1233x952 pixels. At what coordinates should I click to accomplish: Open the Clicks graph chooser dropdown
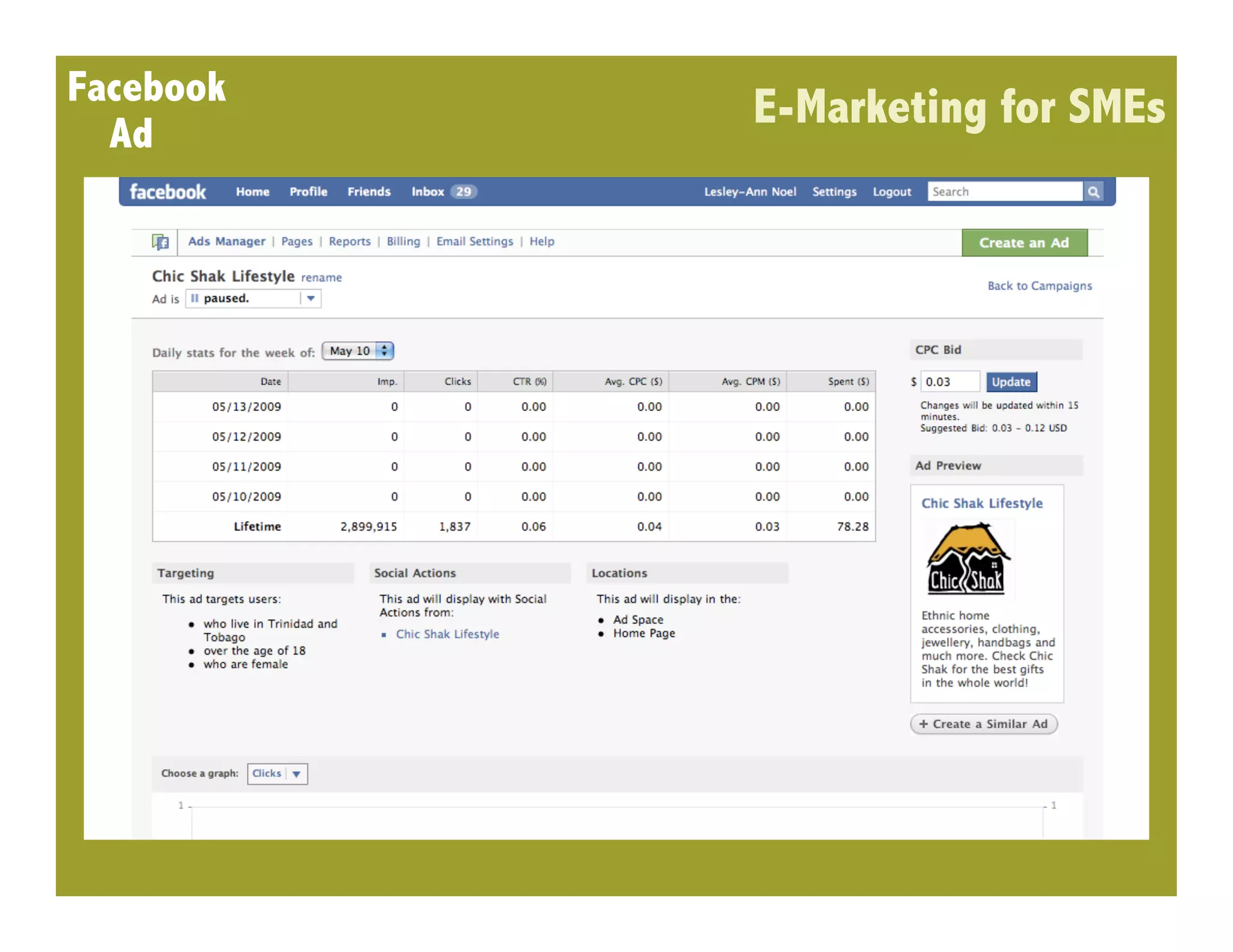point(277,774)
